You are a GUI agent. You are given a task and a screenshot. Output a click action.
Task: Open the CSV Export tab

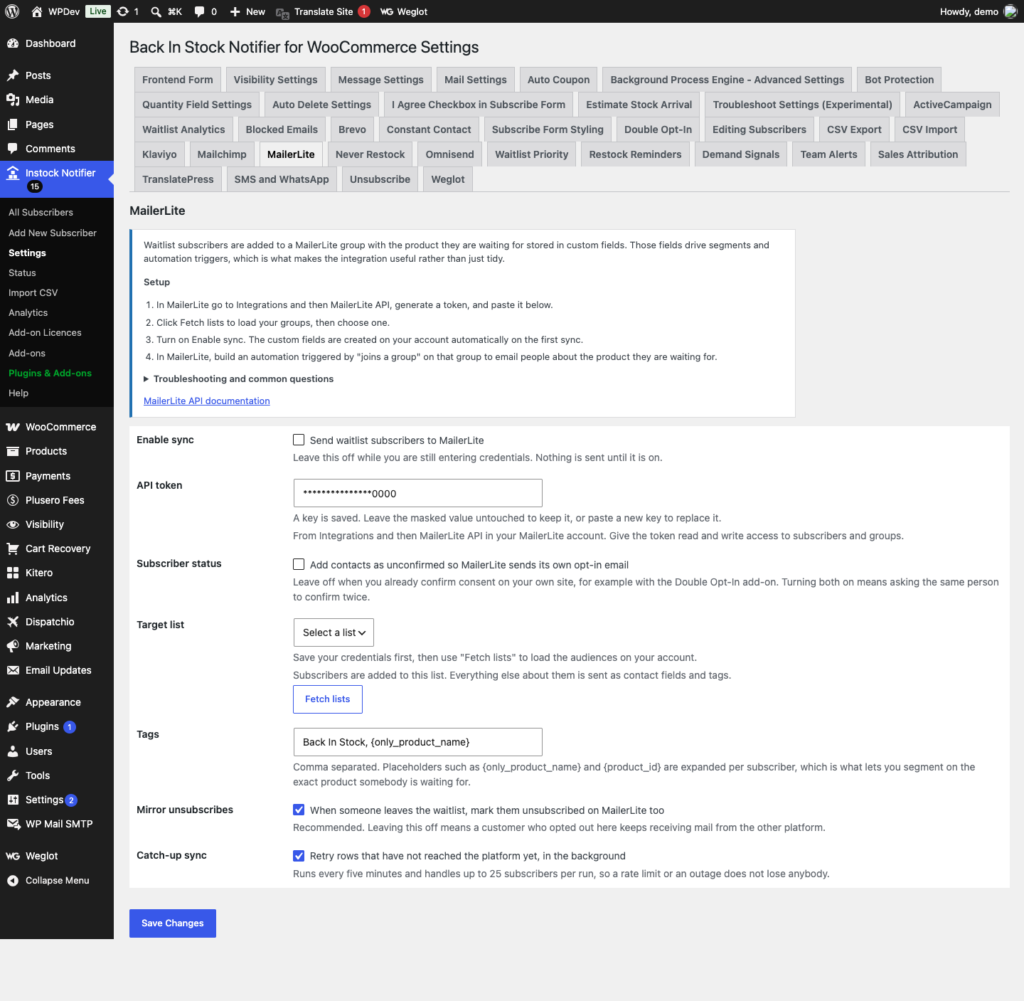click(854, 129)
